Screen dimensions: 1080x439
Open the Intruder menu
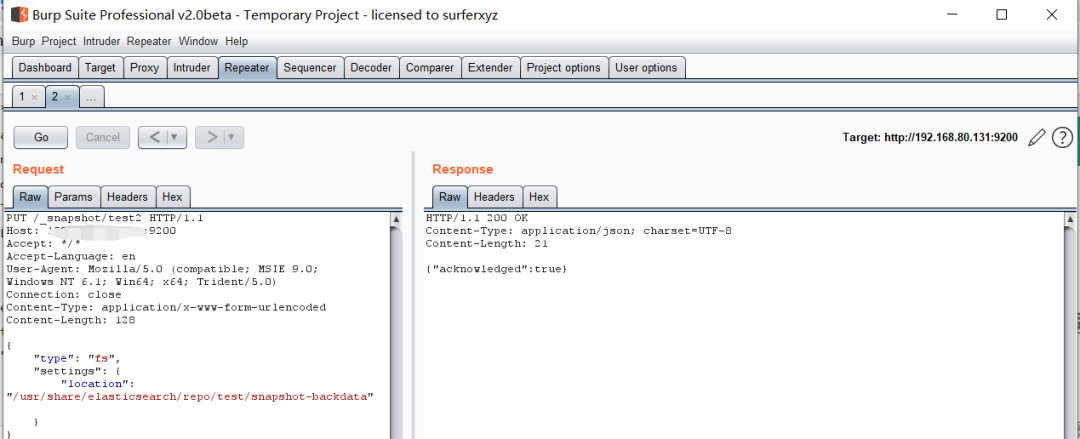(101, 41)
